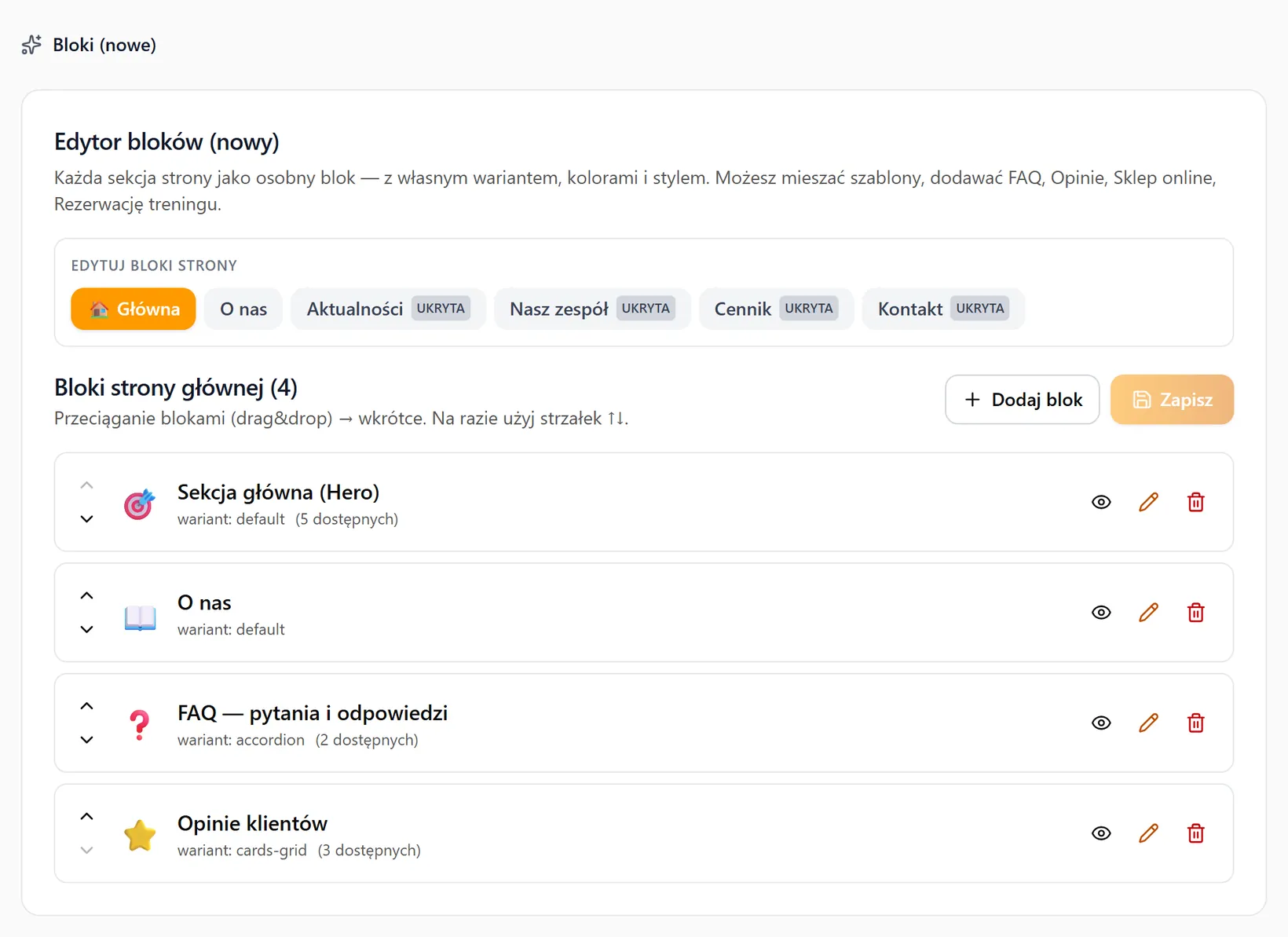Click the 'wariant: cards-grid' label
1288x937 pixels.
[x=242, y=851]
